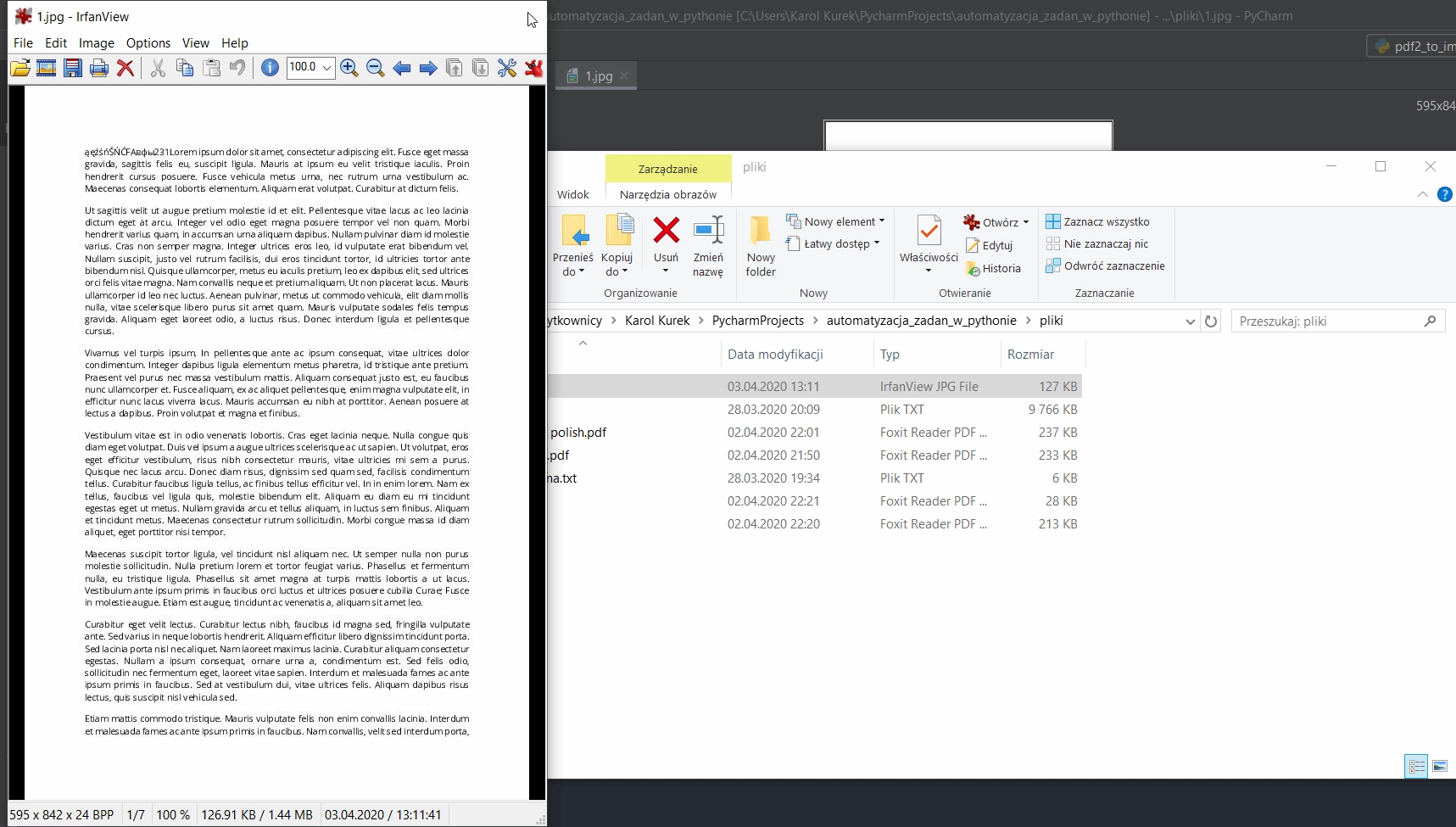Viewport: 1456px width, 827px height.
Task: Print the image using the printer icon
Action: coord(99,68)
